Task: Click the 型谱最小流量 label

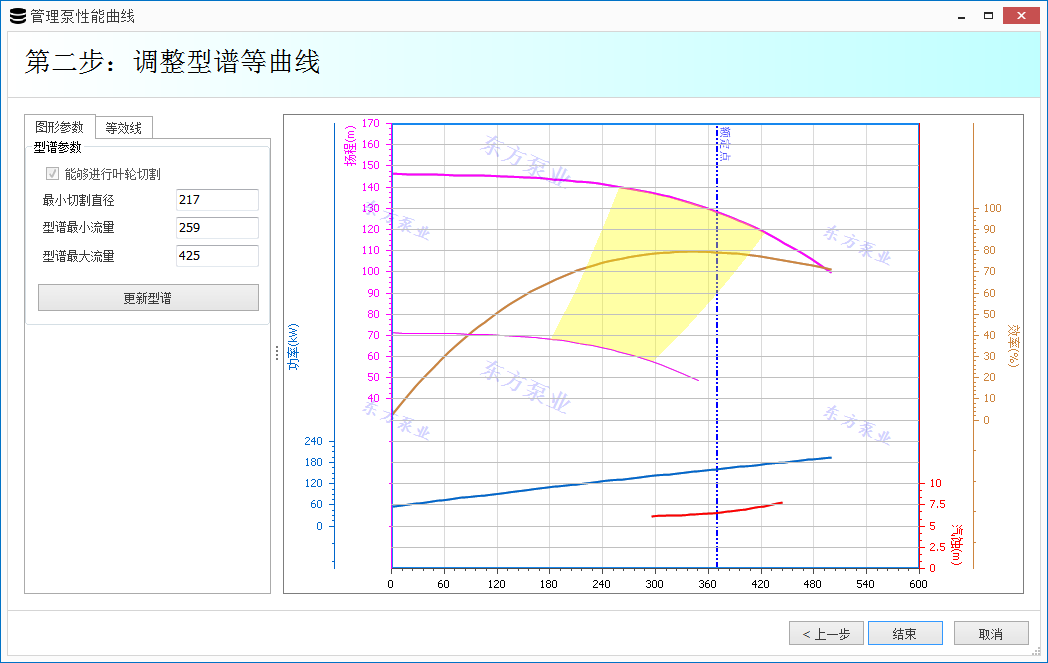Action: (78, 228)
